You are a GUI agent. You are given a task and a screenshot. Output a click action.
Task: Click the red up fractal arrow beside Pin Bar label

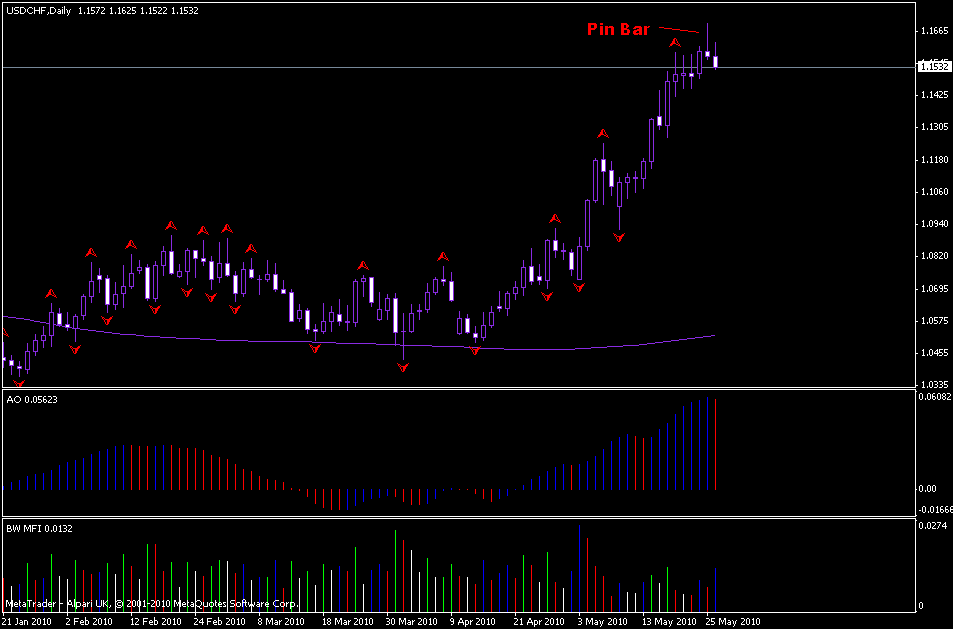pos(675,43)
